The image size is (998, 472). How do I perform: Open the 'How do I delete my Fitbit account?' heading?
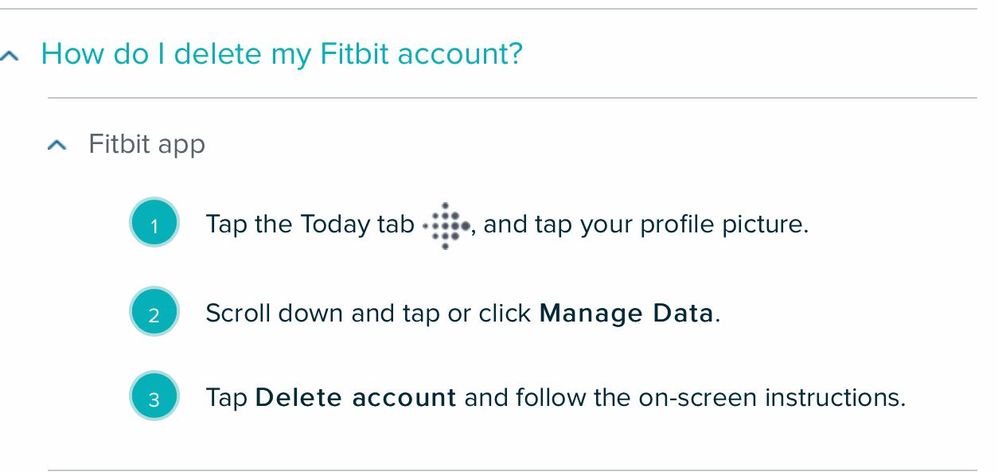click(281, 53)
